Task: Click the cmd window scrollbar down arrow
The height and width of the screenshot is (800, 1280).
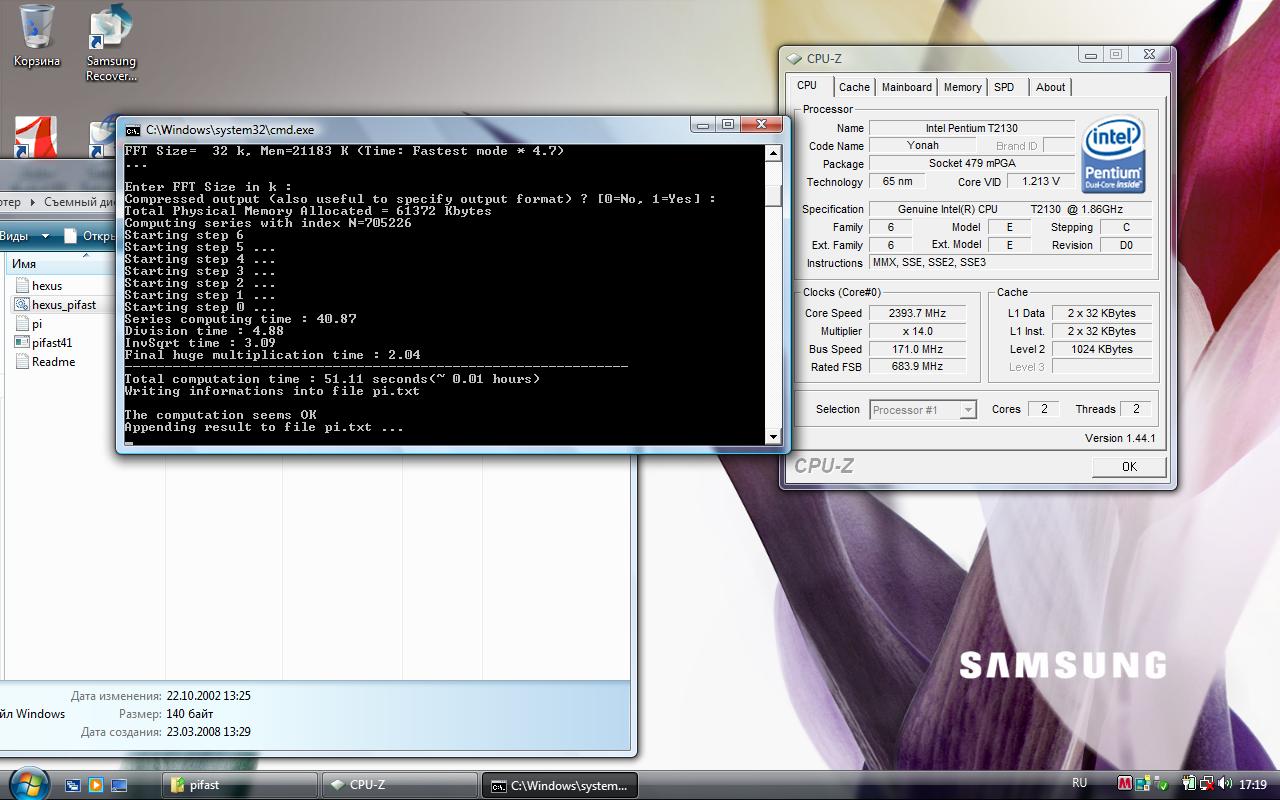Action: [773, 437]
